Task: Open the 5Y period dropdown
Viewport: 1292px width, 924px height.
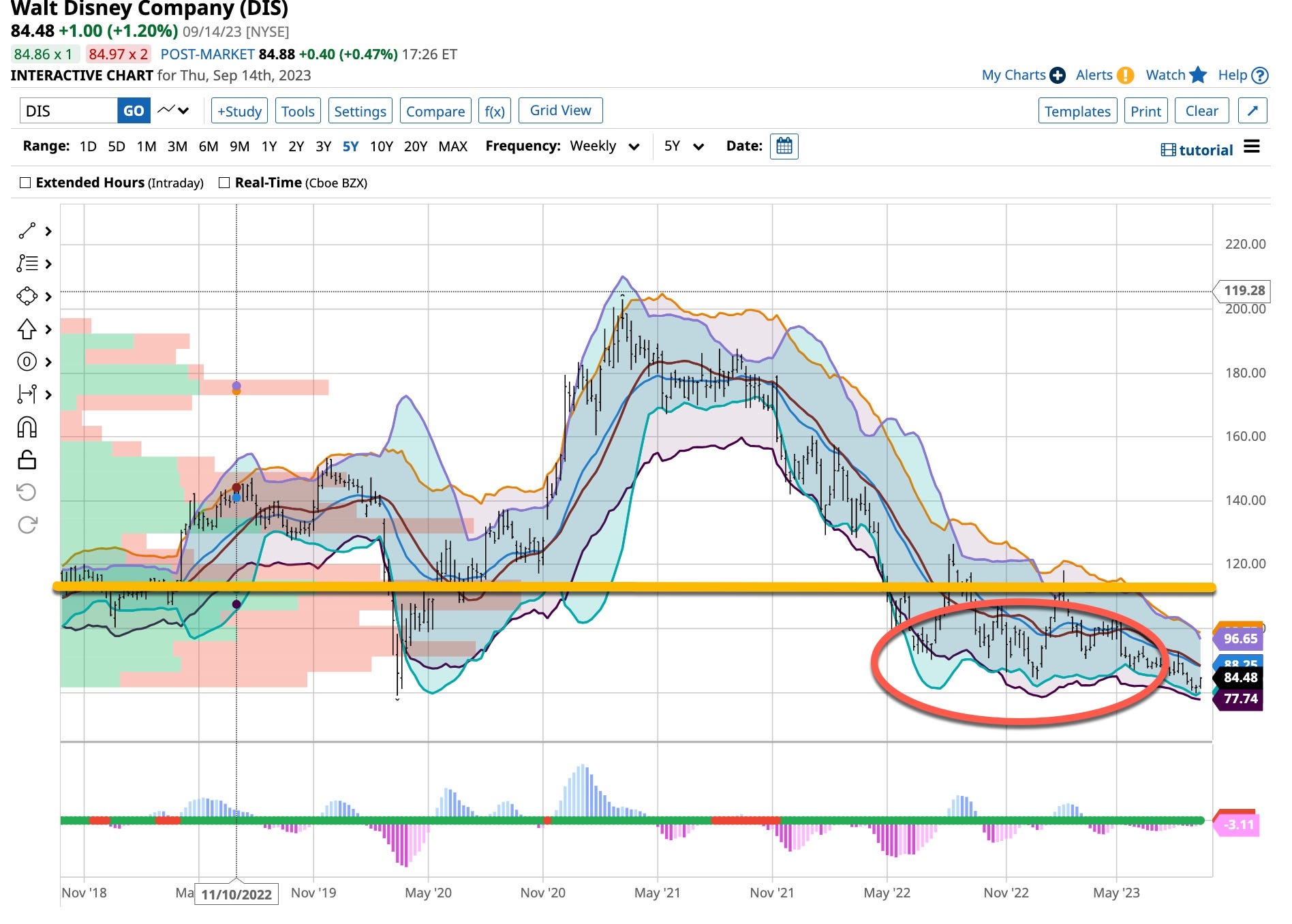Action: [x=683, y=146]
